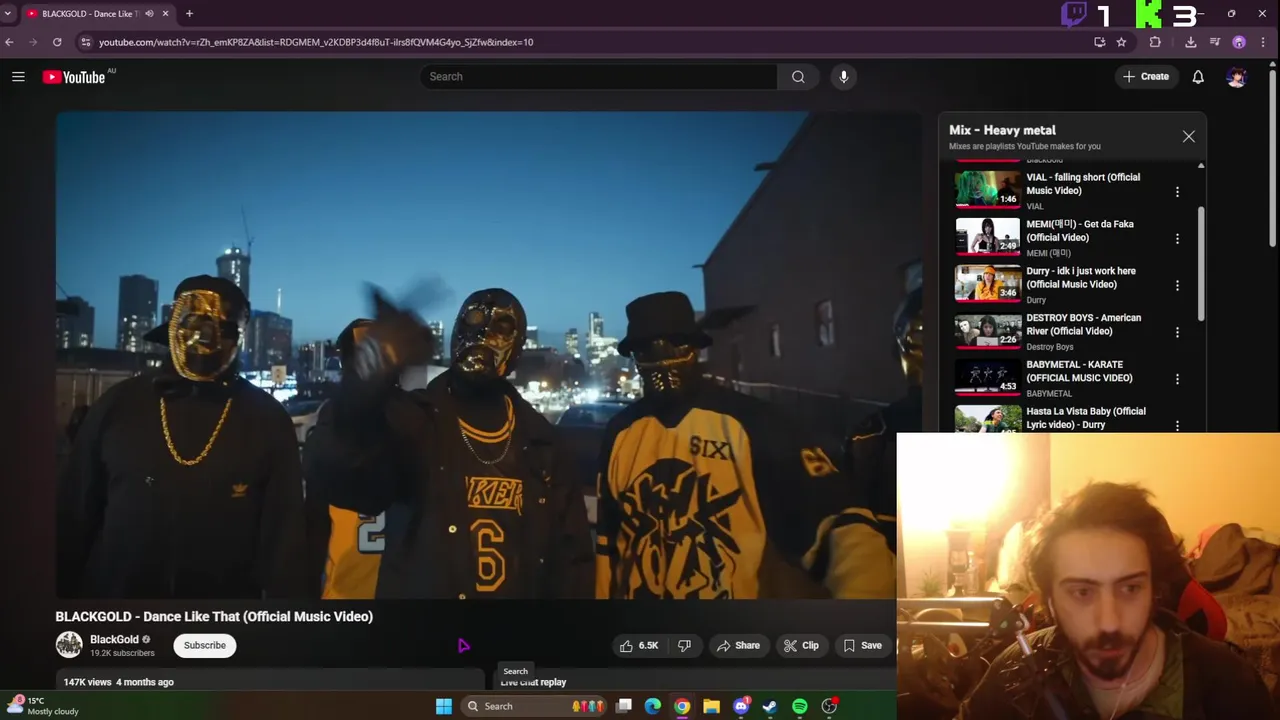Image resolution: width=1280 pixels, height=720 pixels.
Task: Mute the BLACKGOLD tab audio icon
Action: (149, 14)
